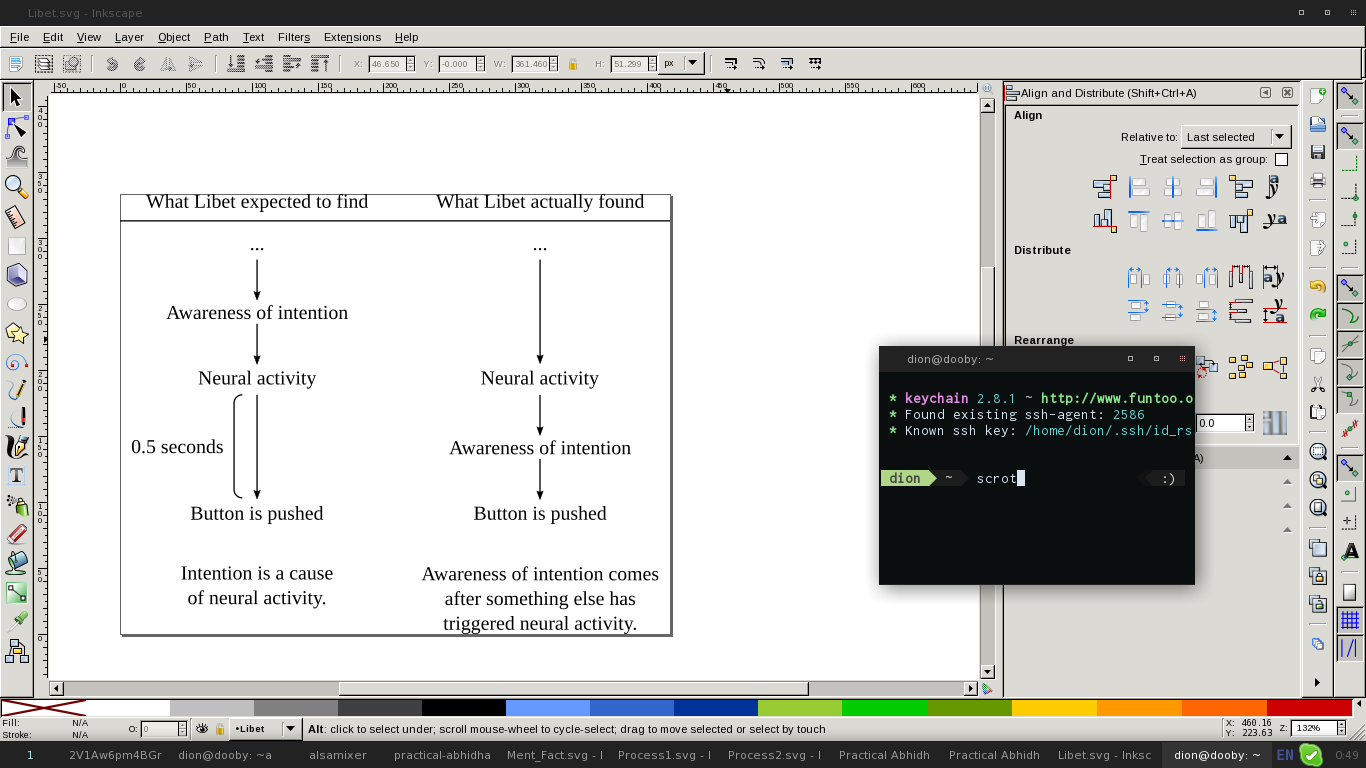Open the Path menu
The width and height of the screenshot is (1366, 768).
[216, 37]
